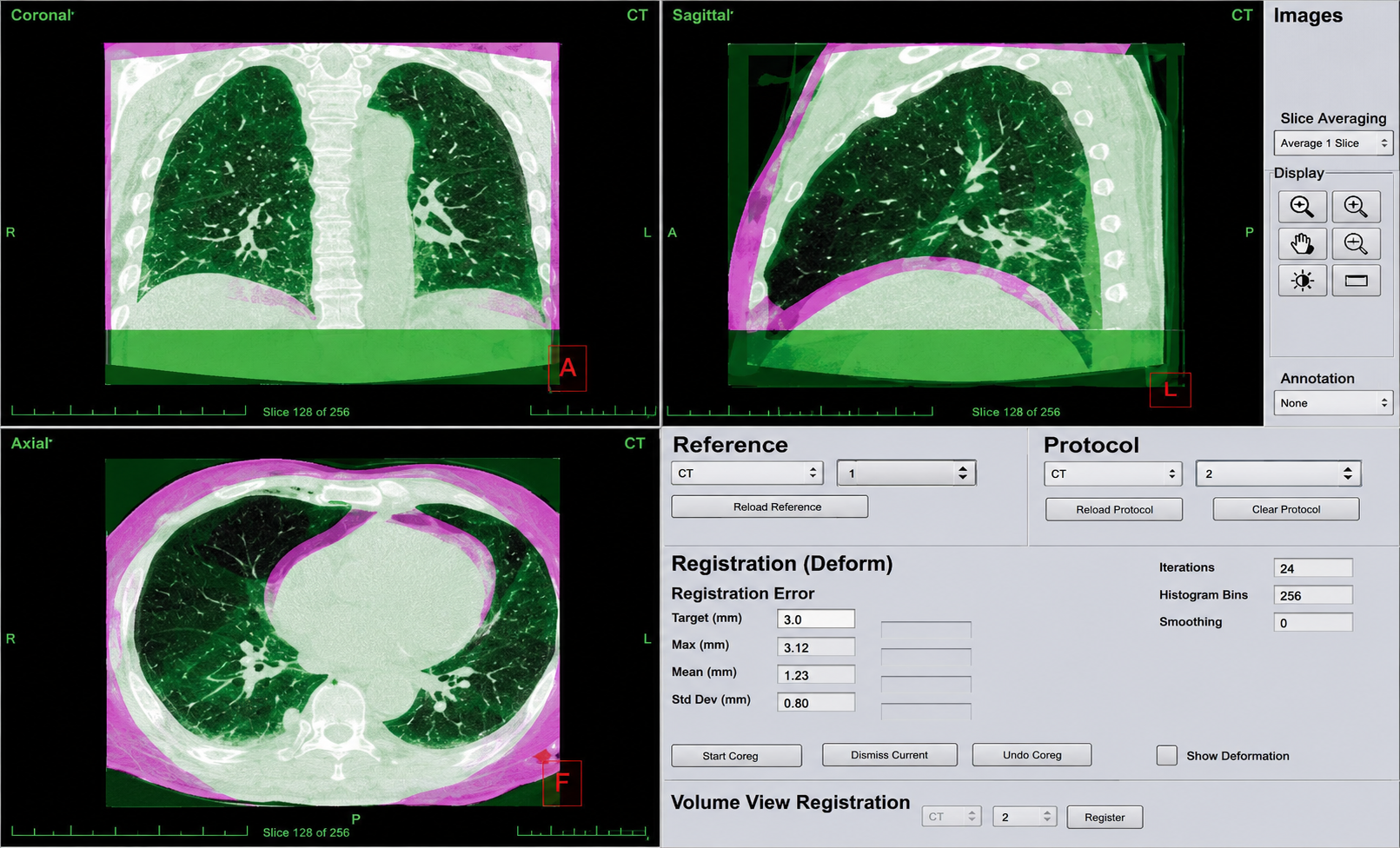Open the Protocol modality CT dropdown

(1112, 474)
